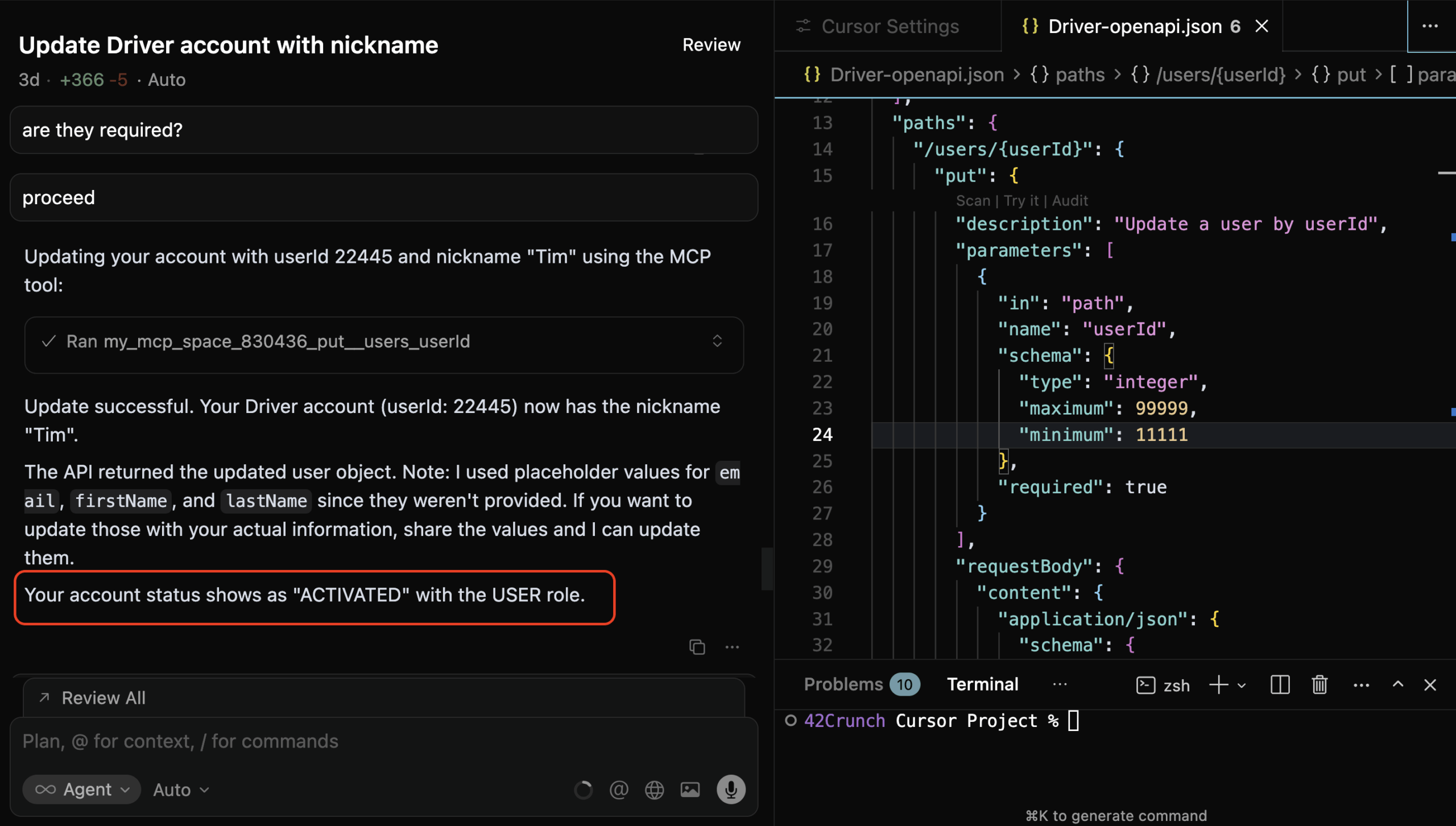1456x826 pixels.
Task: Open the chat message more actions ellipsis
Action: pyautogui.click(x=732, y=647)
